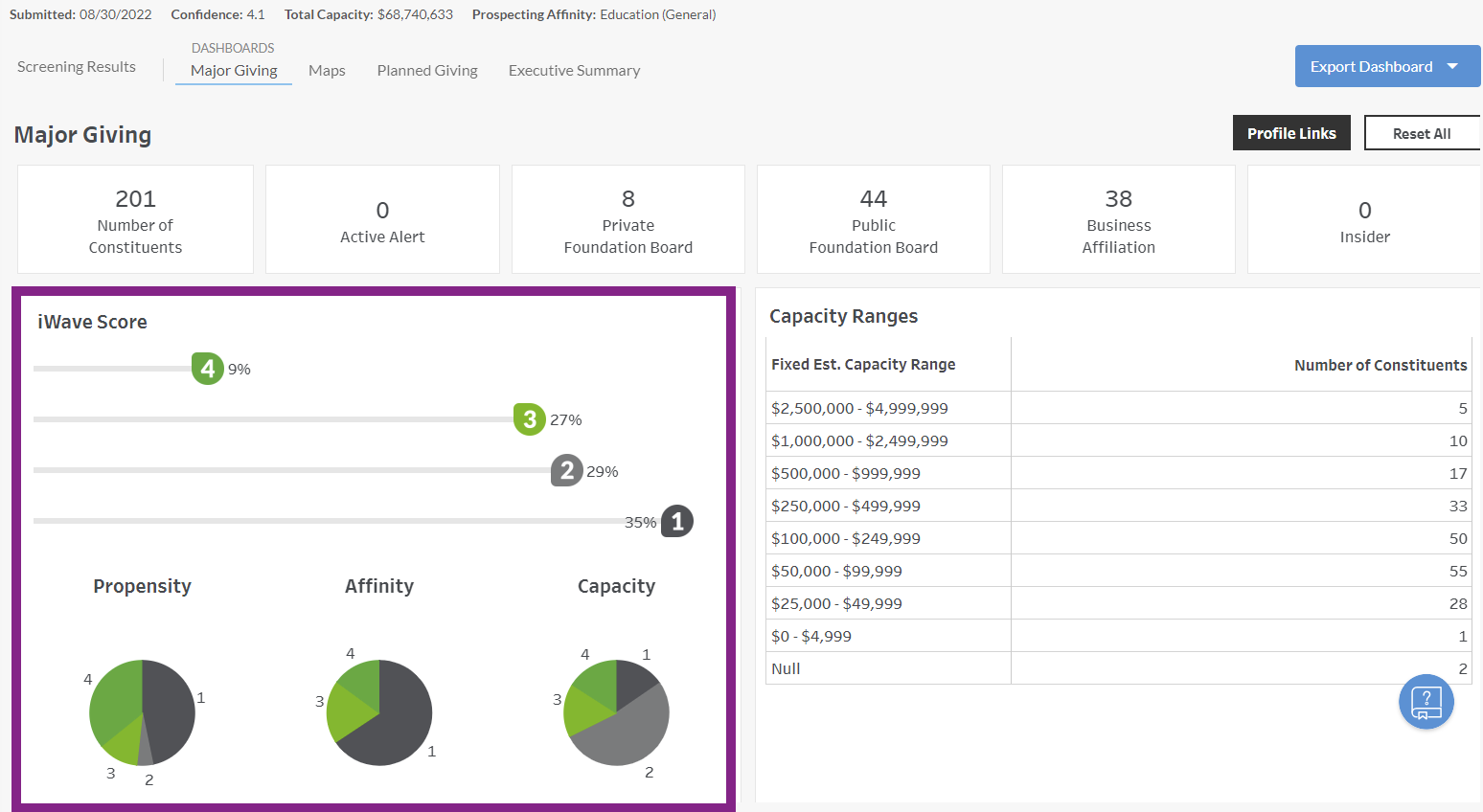
Task: Switch to the Maps tab
Action: (327, 70)
